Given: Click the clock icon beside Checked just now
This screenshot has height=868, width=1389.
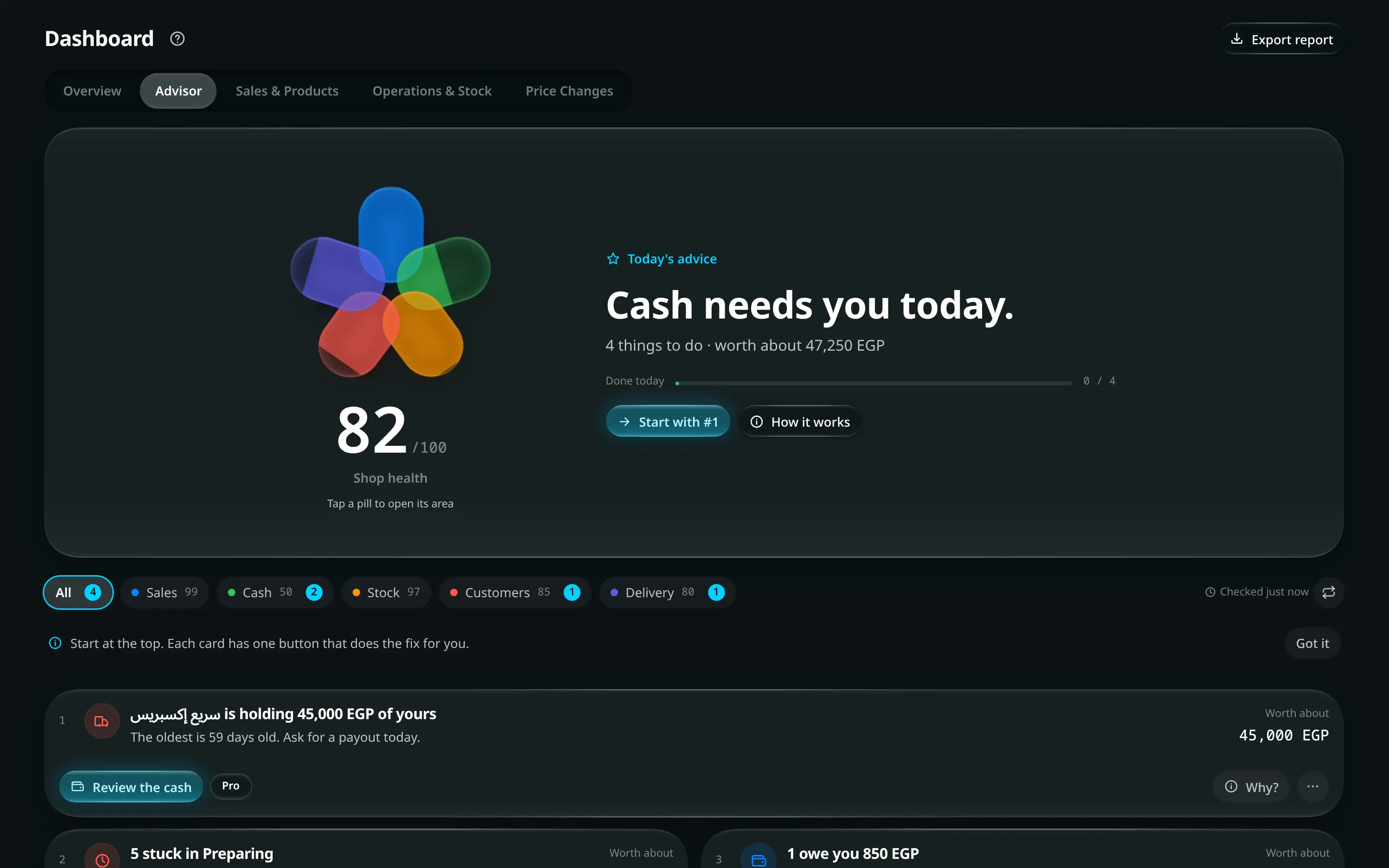Looking at the screenshot, I should (x=1210, y=592).
